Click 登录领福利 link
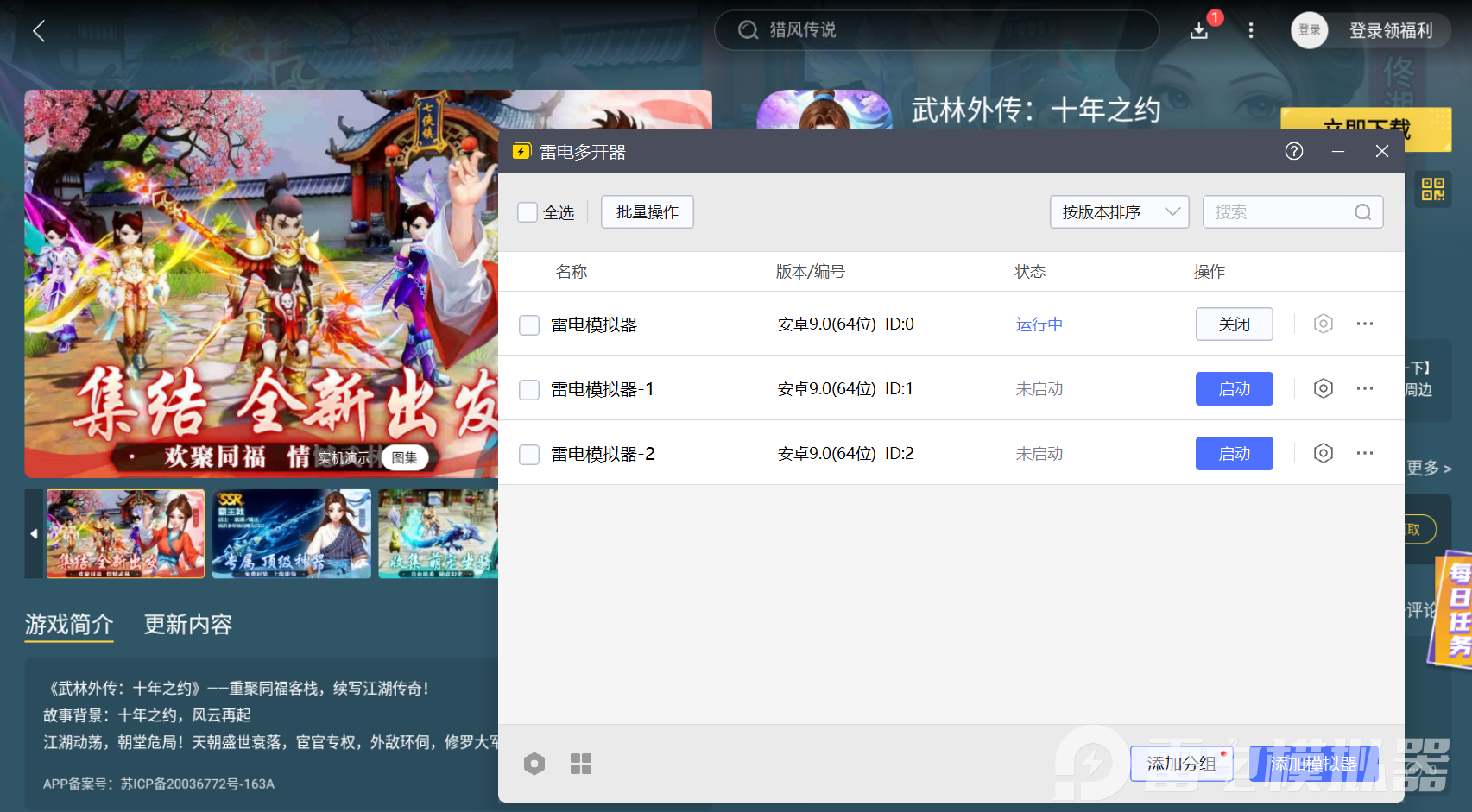Screen dimensions: 1472x812 1391,31
